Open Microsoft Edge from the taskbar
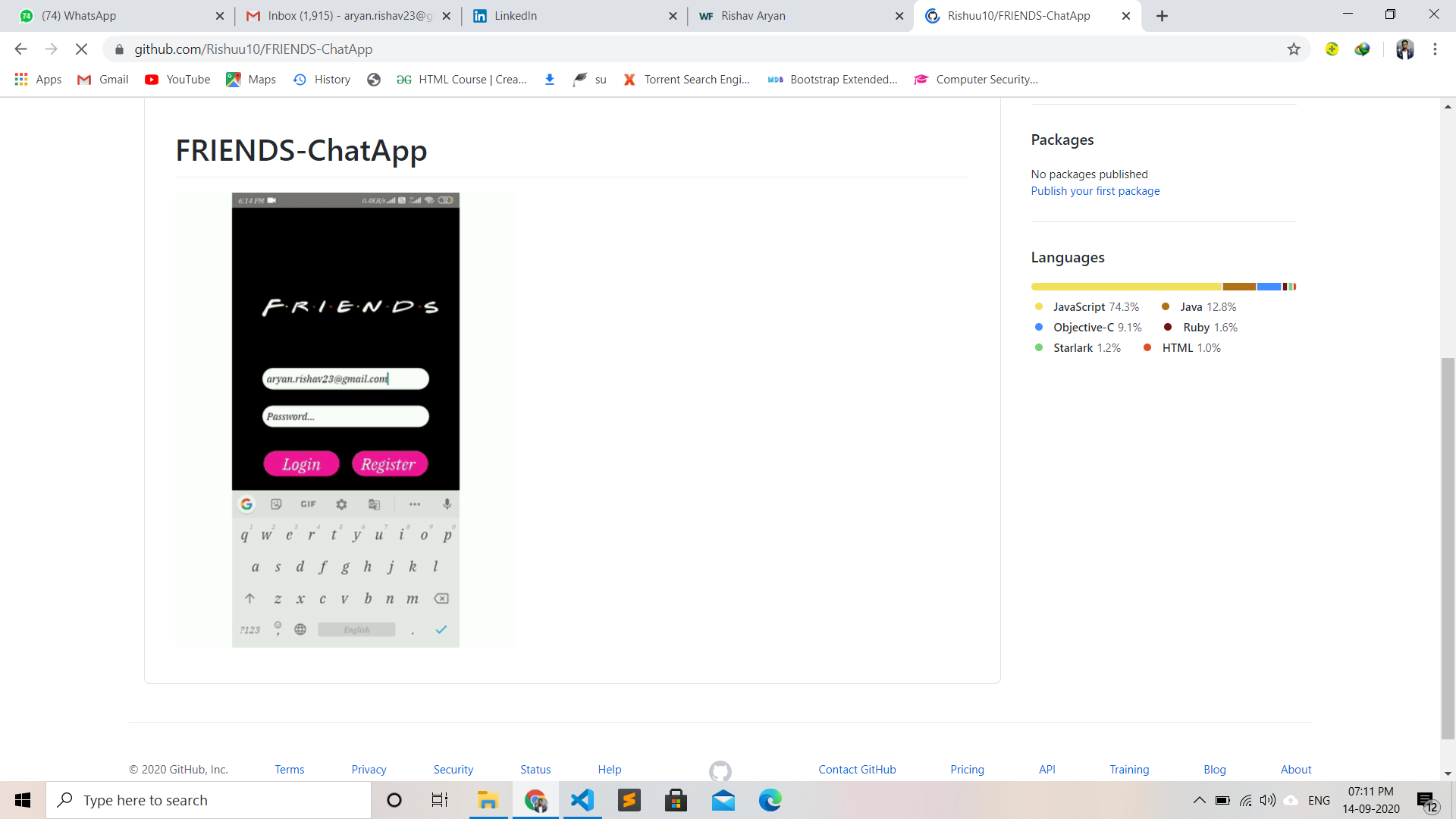 tap(770, 800)
